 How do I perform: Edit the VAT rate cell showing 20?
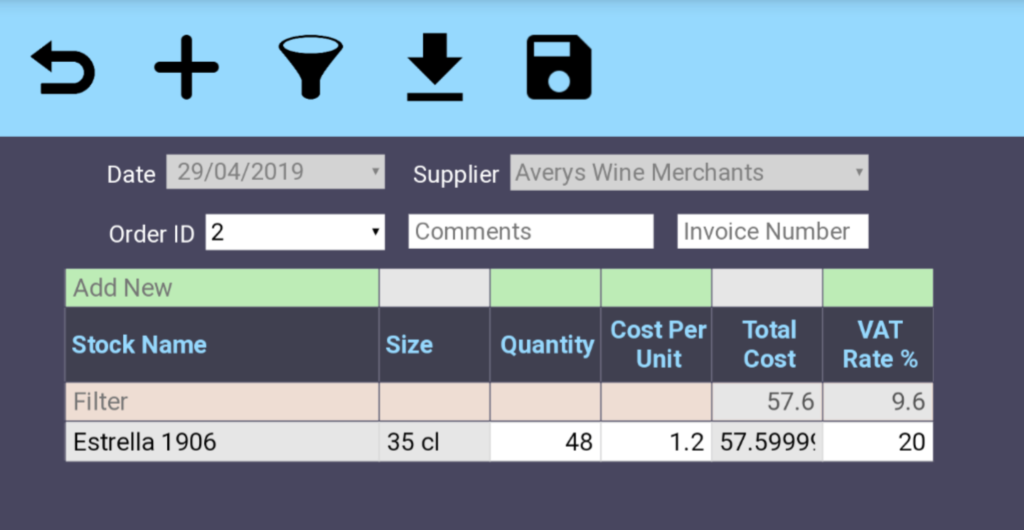[x=878, y=442]
